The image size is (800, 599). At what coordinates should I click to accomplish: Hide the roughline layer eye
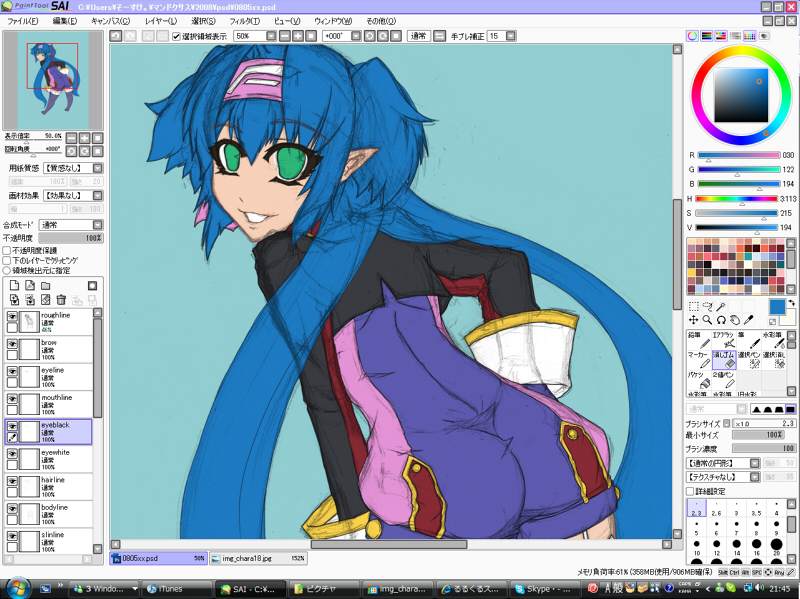click(x=12, y=316)
